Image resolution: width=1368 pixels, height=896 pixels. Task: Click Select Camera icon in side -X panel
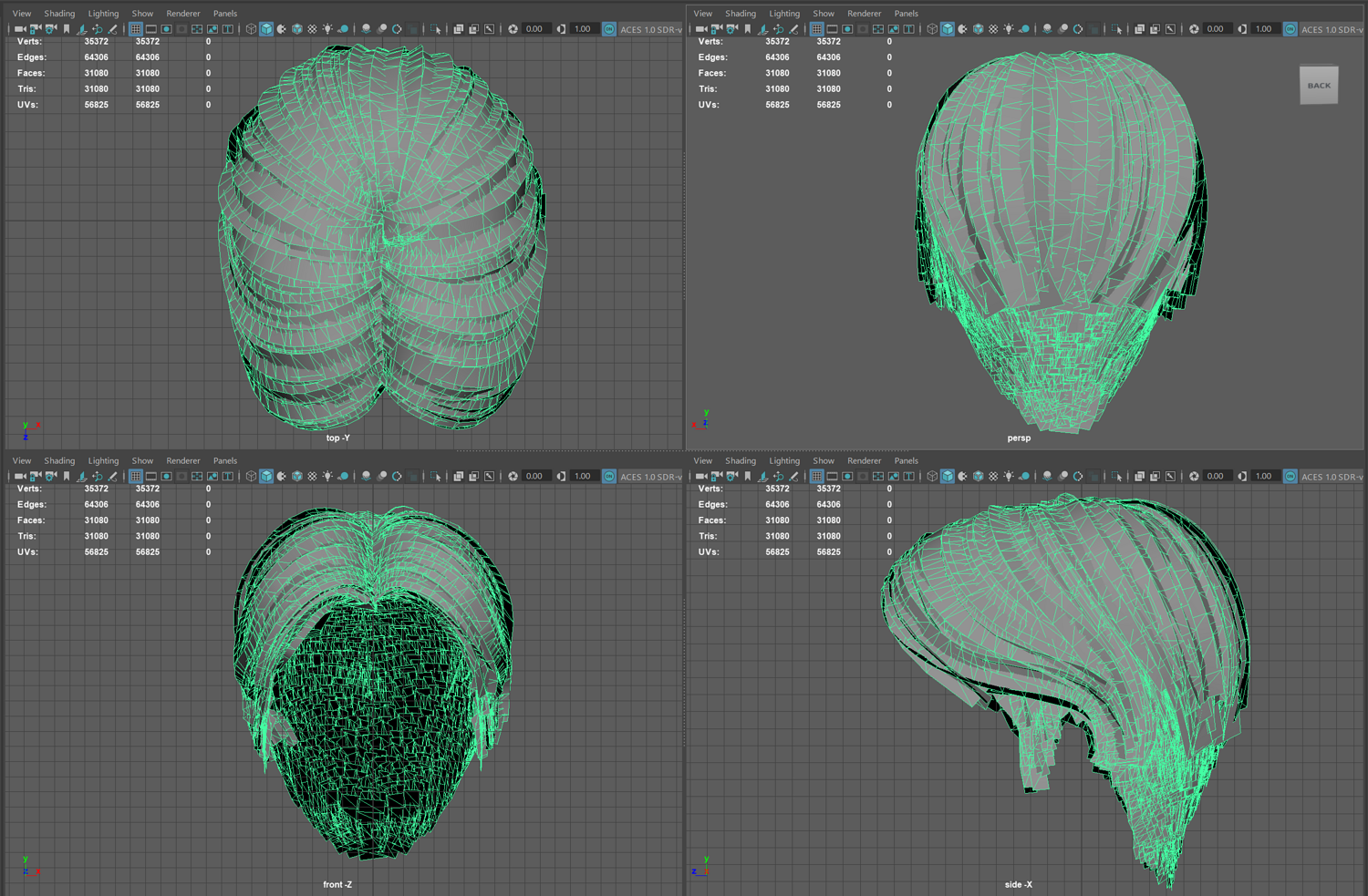701,476
